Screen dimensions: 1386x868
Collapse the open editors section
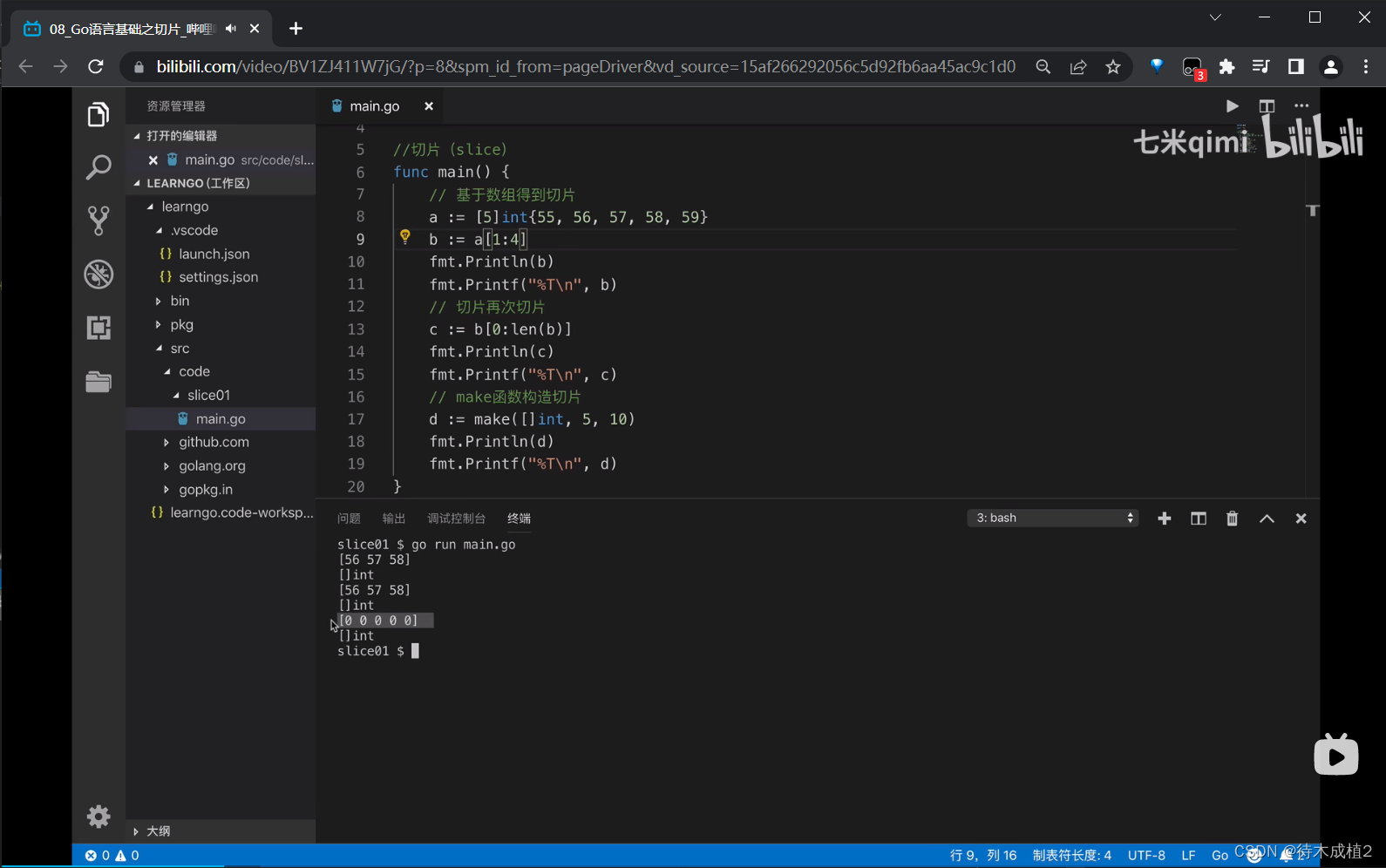137,136
